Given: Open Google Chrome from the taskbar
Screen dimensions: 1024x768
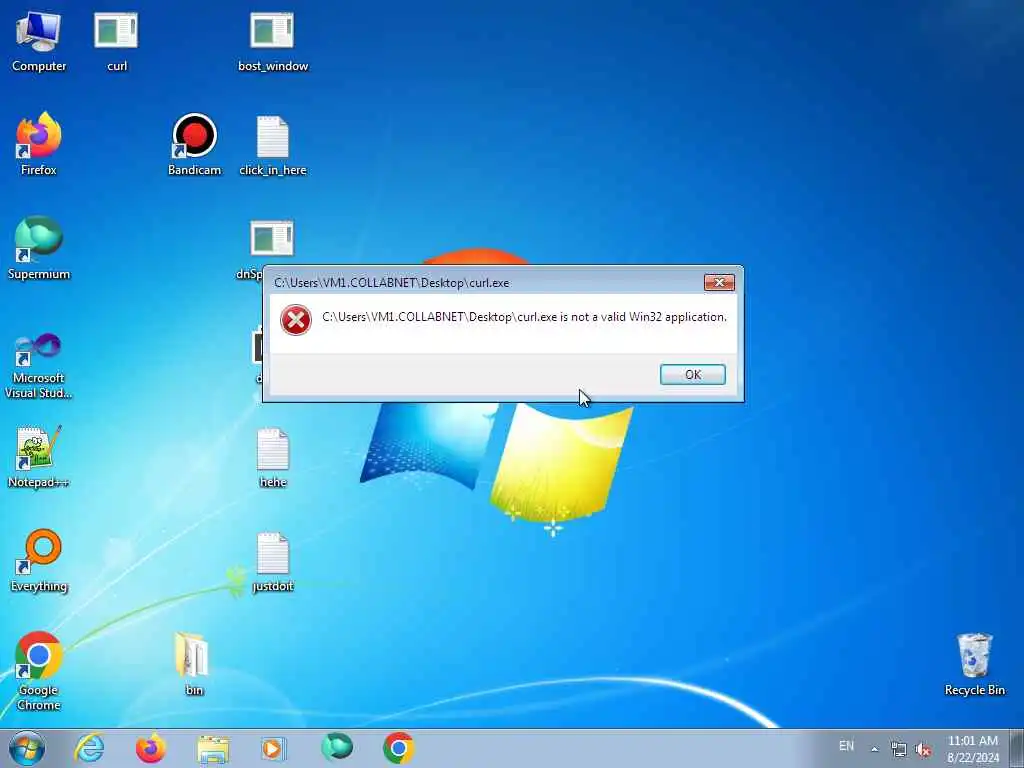Looking at the screenshot, I should pos(398,748).
